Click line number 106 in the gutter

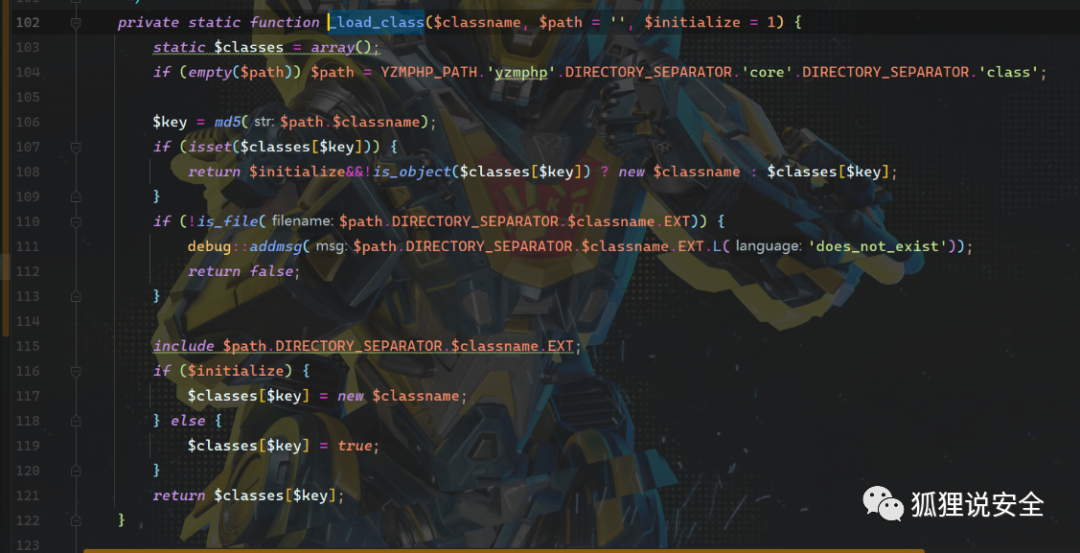pyautogui.click(x=28, y=122)
